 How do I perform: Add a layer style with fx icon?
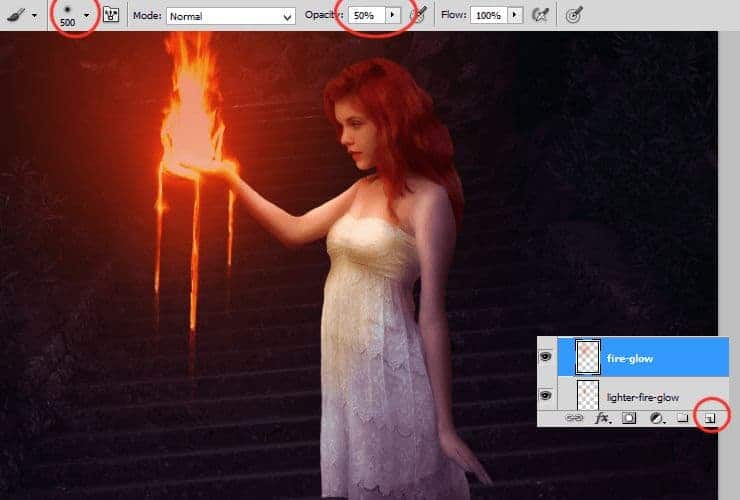pos(602,418)
